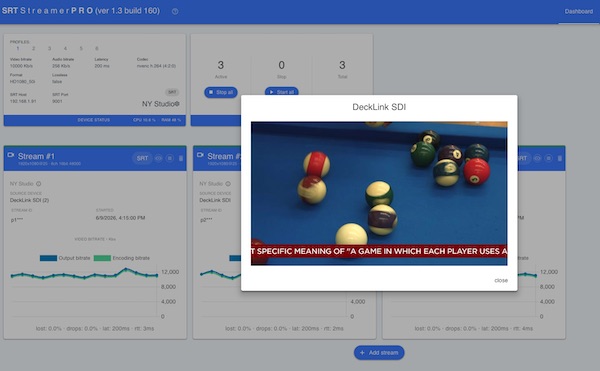Select profile 4

(x=65, y=49)
